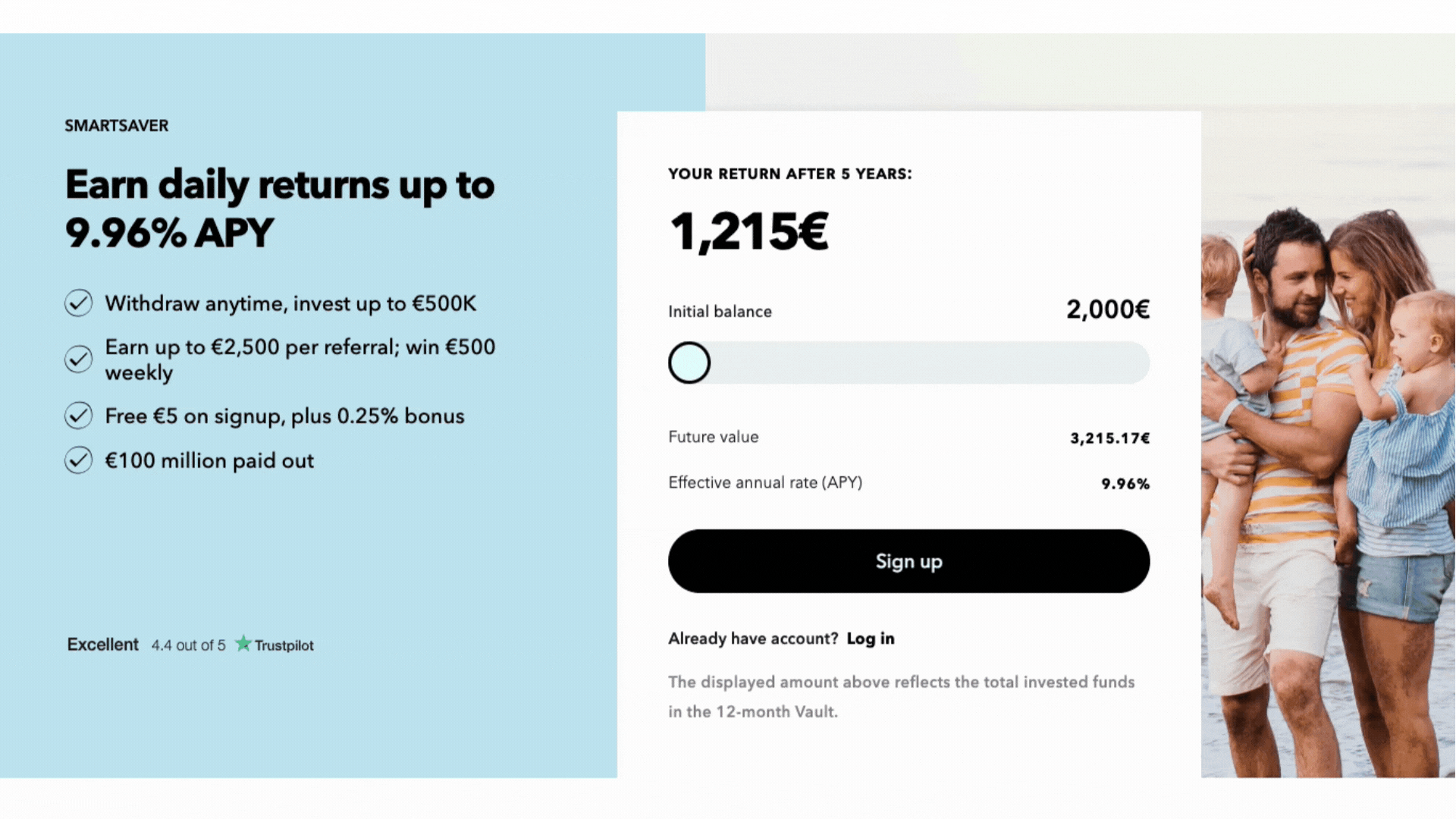1456x819 pixels.
Task: Click the checkmark icon beside Free €5 signup
Action: 78,416
